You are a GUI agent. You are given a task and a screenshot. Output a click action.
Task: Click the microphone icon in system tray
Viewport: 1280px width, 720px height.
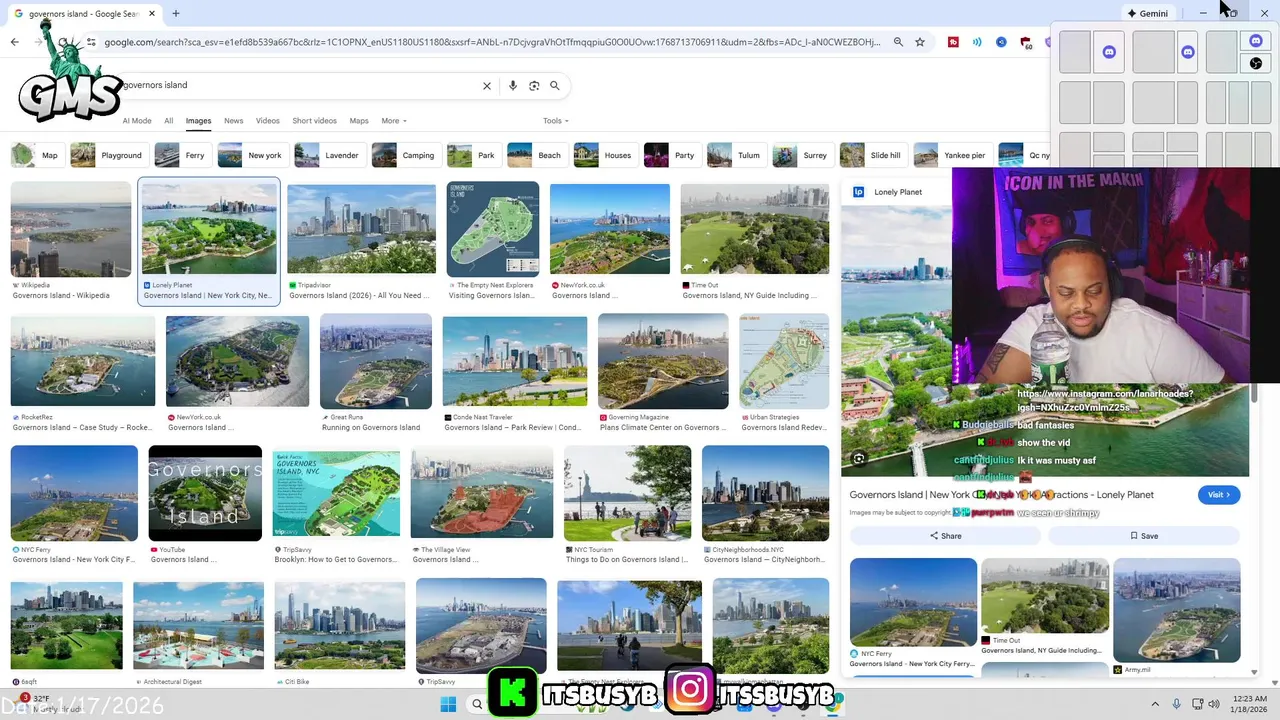coord(1177,704)
